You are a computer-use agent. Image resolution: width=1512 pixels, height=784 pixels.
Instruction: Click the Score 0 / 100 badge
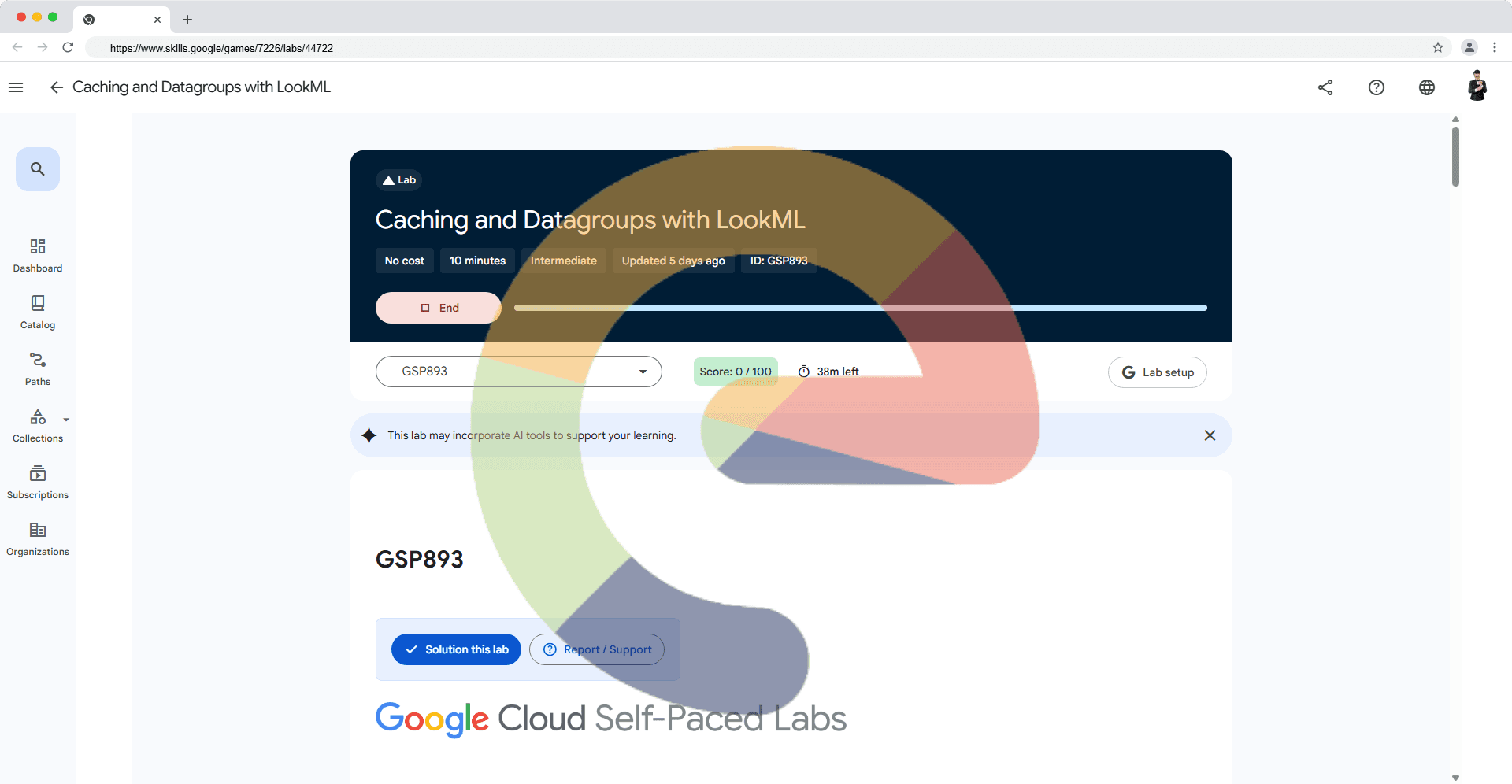[x=736, y=372]
